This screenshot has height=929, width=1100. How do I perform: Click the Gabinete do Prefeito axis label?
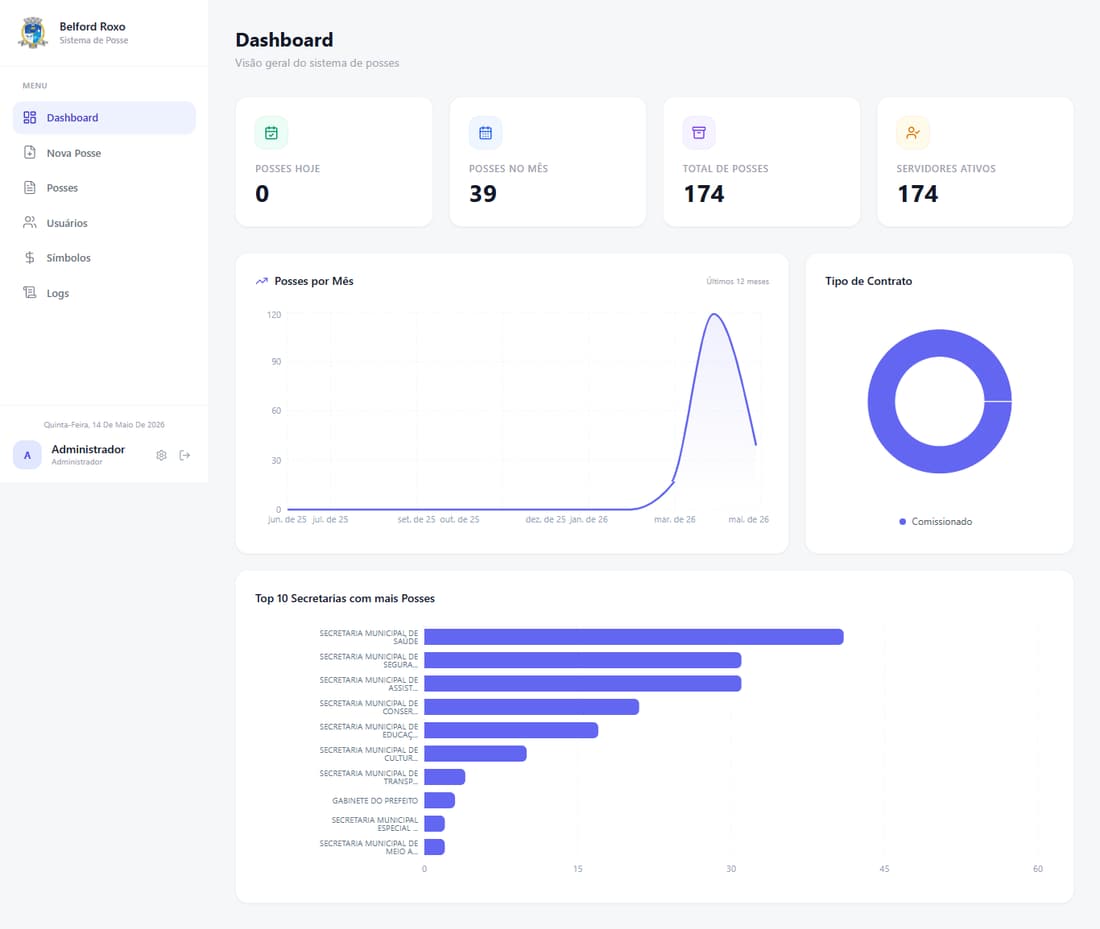tap(375, 801)
